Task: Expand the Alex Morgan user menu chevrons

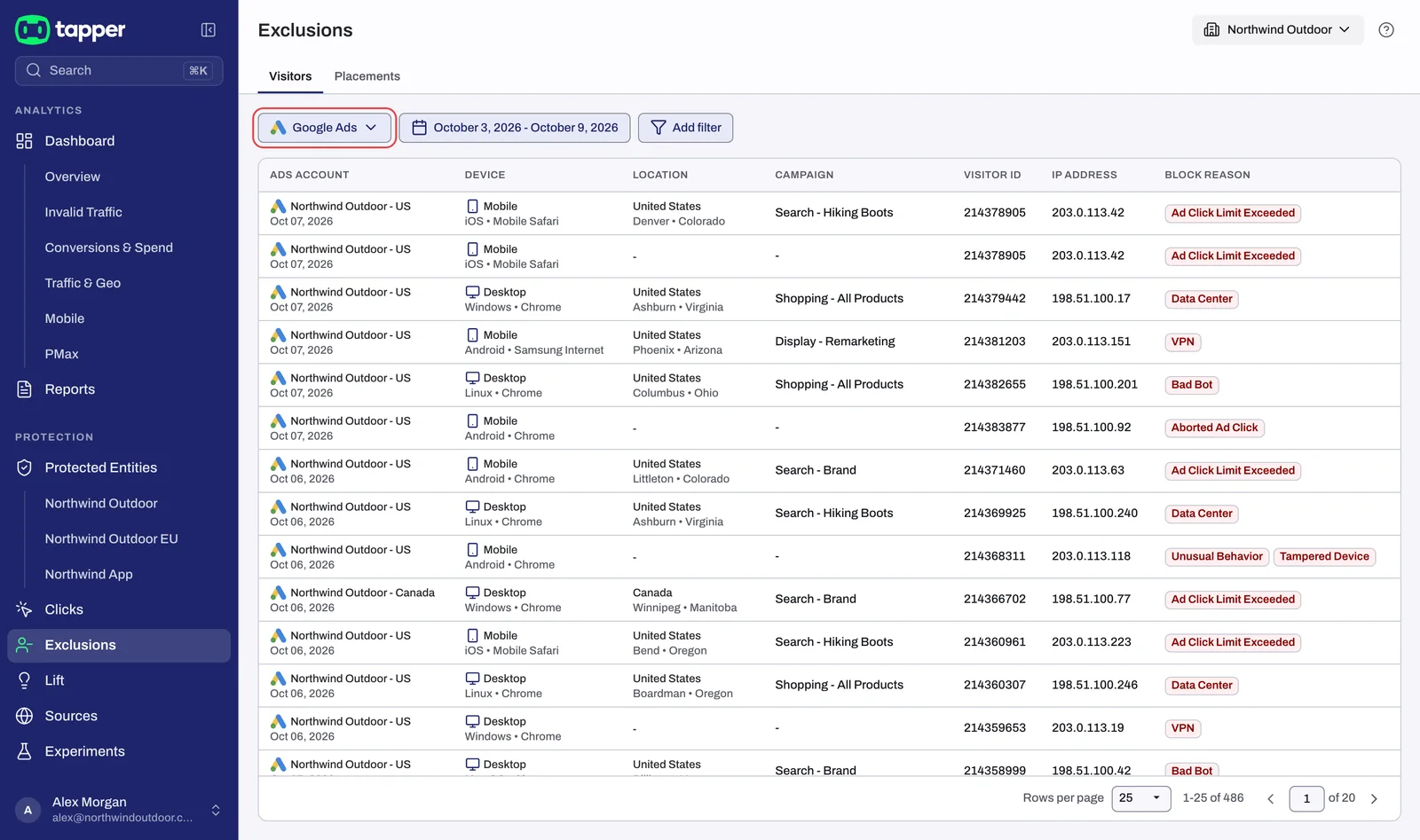Action: tap(216, 810)
